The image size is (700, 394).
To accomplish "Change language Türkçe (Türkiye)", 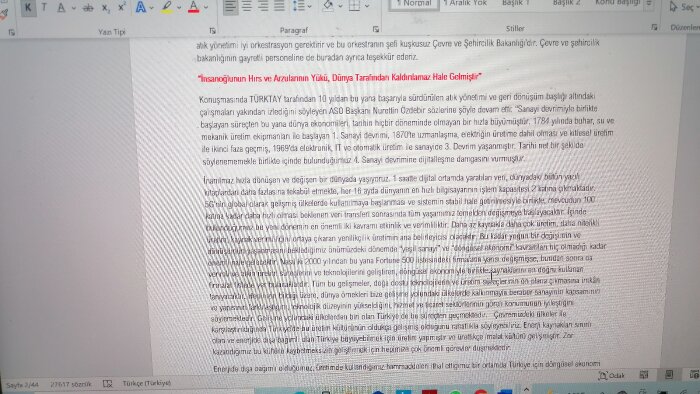I will pyautogui.click(x=146, y=383).
